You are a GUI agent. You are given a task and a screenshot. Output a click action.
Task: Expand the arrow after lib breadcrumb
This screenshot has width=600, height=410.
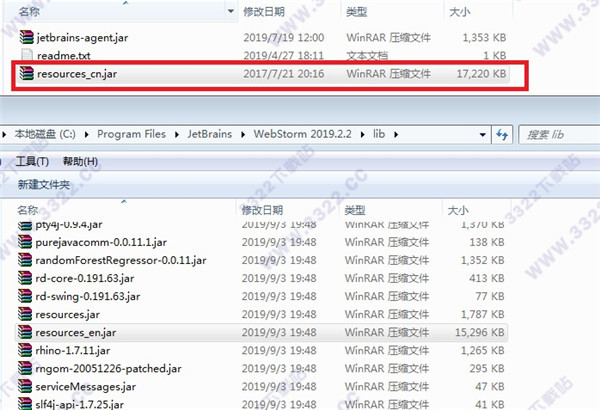(x=396, y=134)
